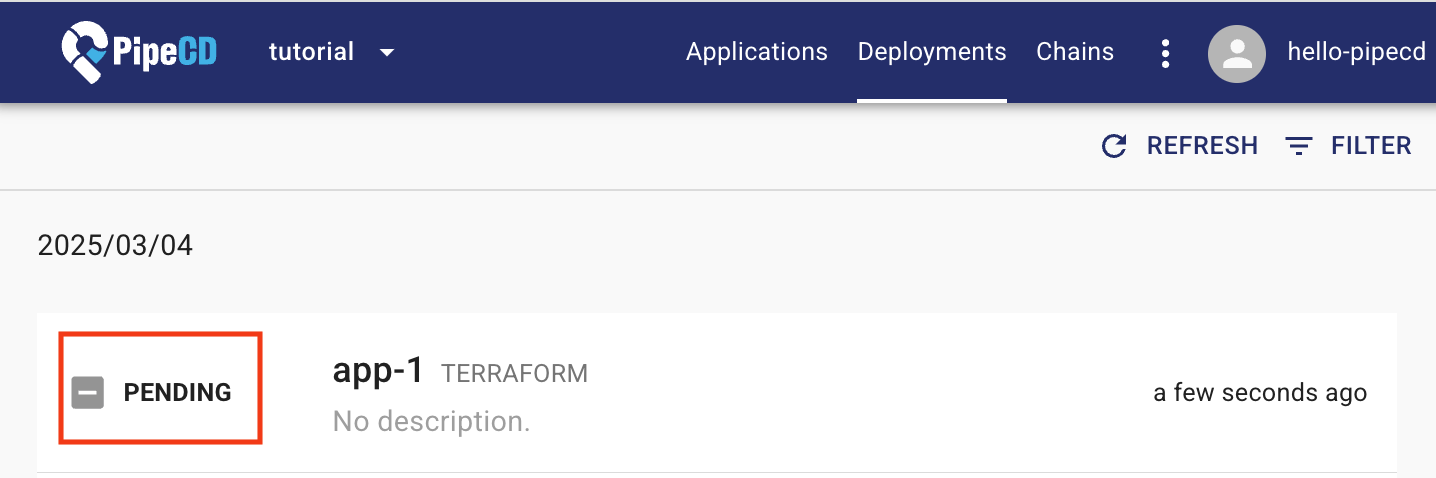Image resolution: width=1436 pixels, height=478 pixels.
Task: Open the app-1 deployment name
Action: 378,372
